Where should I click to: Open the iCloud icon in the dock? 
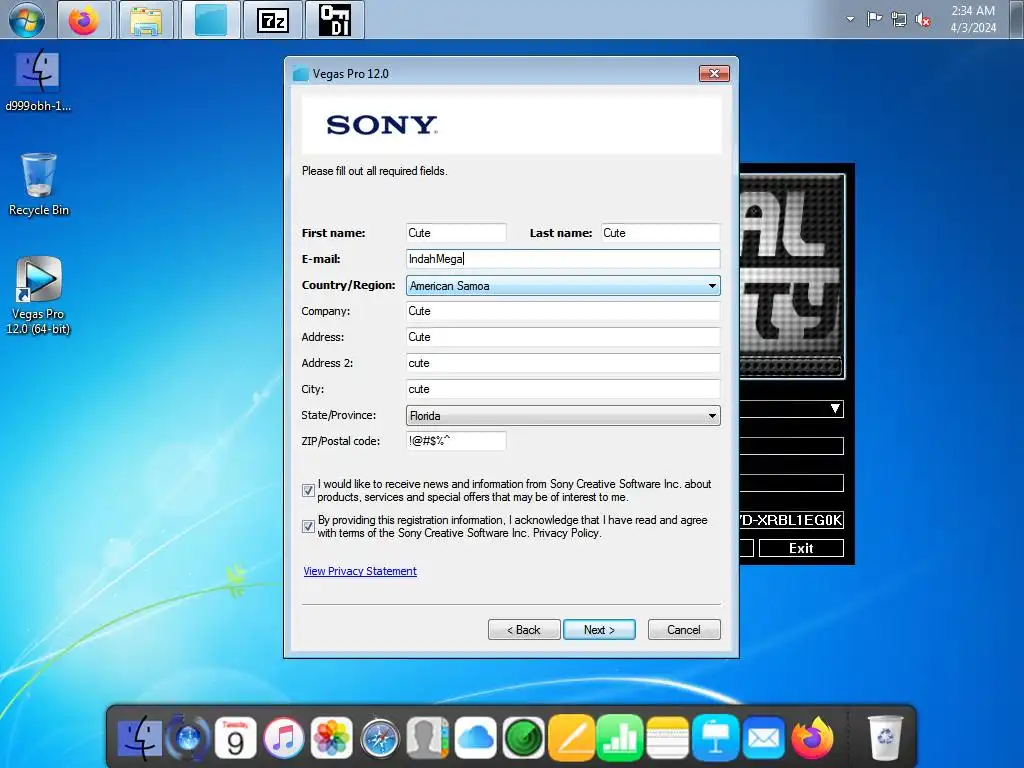[475, 739]
